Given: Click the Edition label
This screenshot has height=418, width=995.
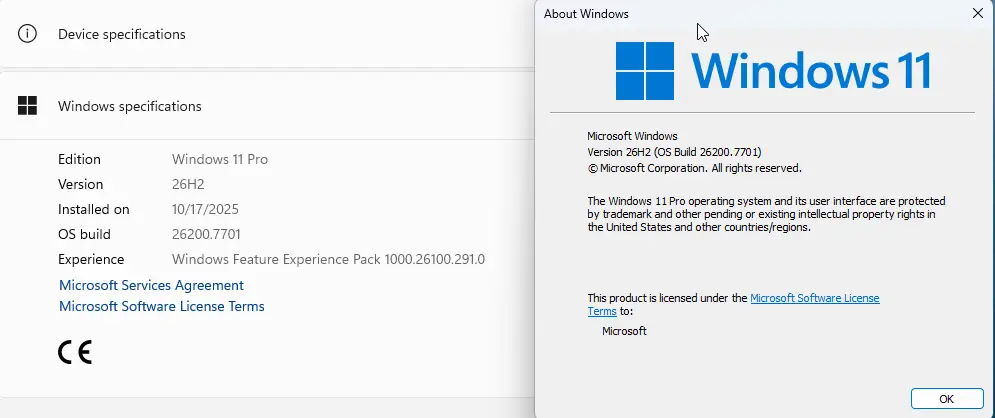Looking at the screenshot, I should pyautogui.click(x=79, y=159).
